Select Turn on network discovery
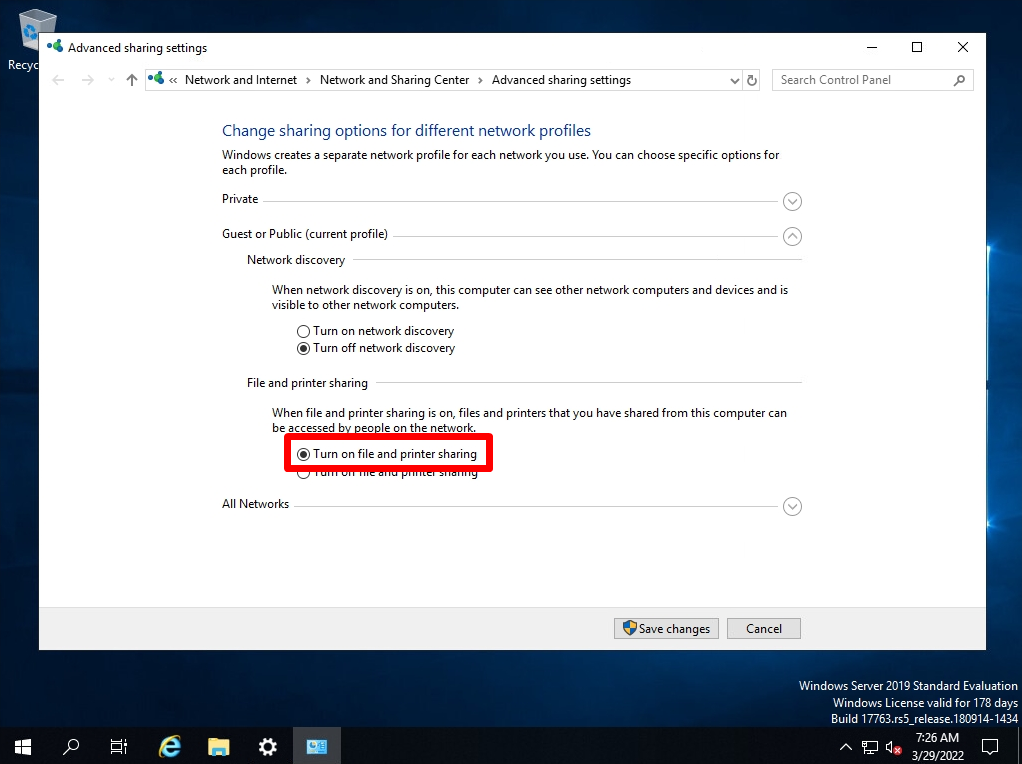Image resolution: width=1022 pixels, height=764 pixels. [303, 330]
